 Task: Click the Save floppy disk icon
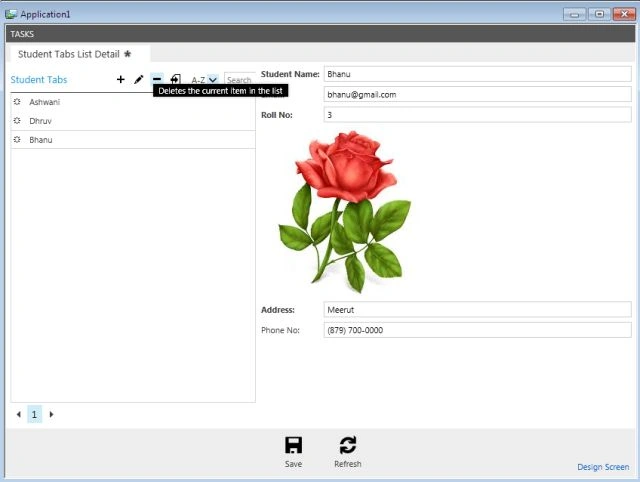[x=293, y=445]
